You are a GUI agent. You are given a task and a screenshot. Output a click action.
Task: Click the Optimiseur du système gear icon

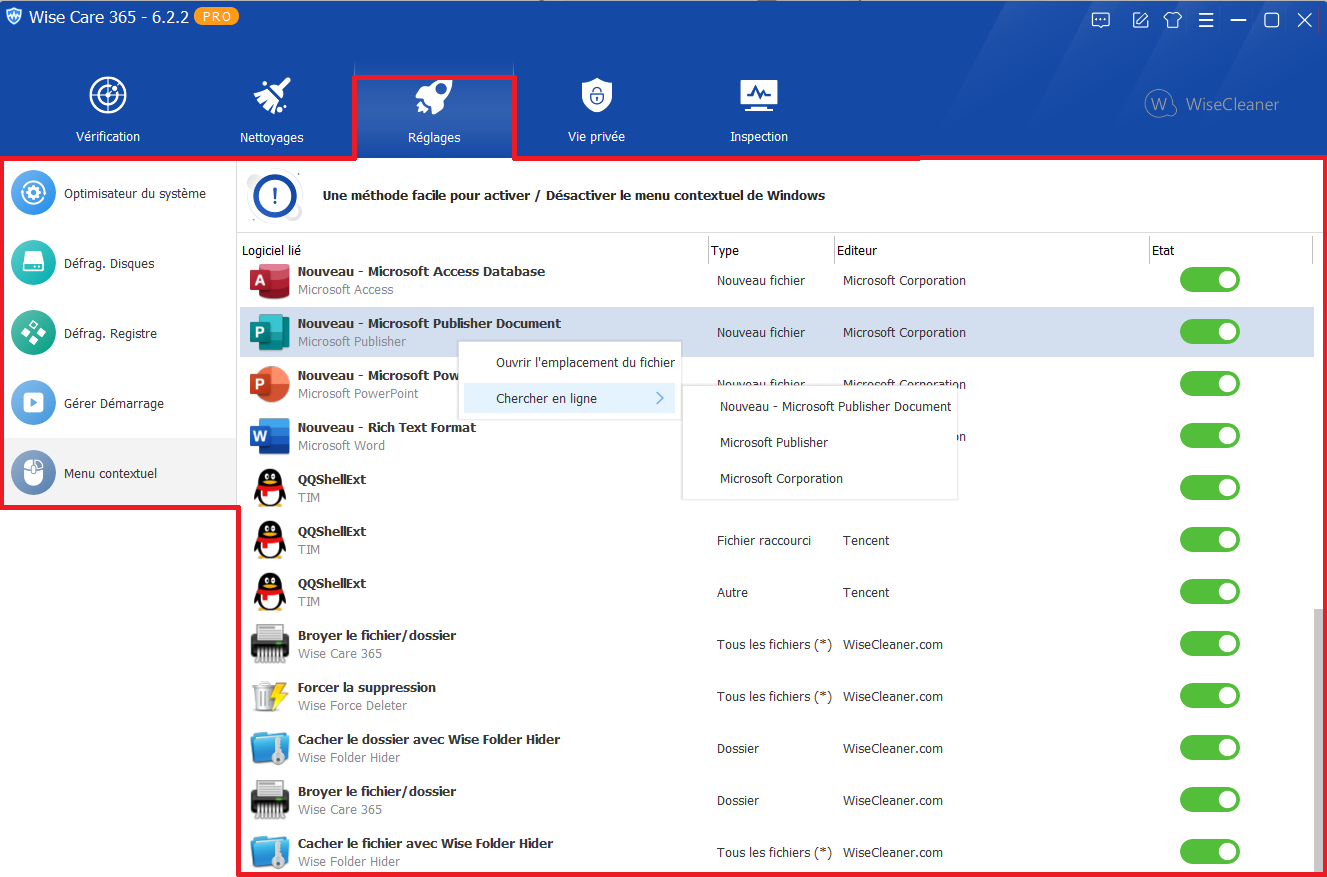pyautogui.click(x=34, y=193)
